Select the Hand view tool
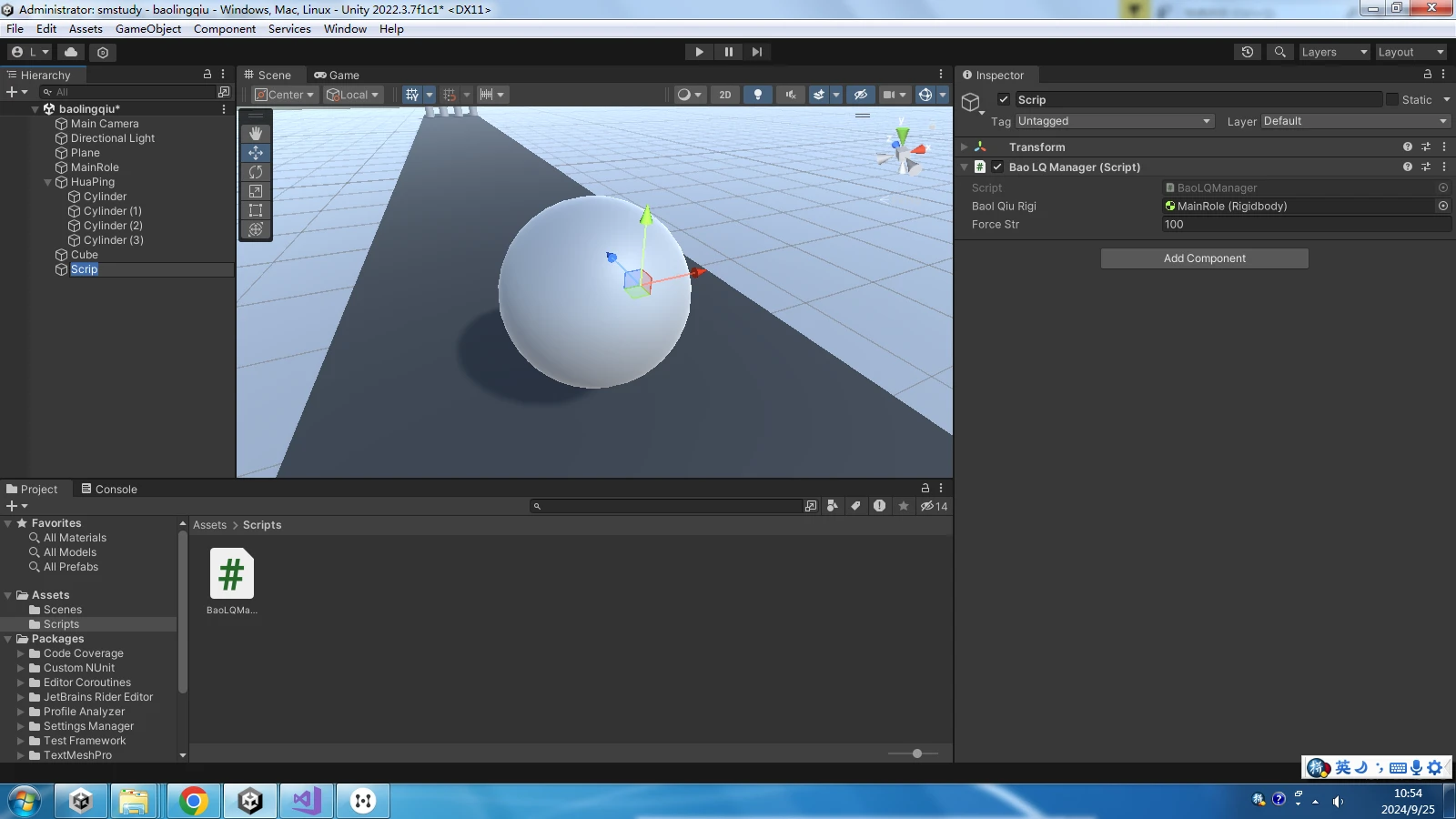This screenshot has height=819, width=1456. (x=256, y=134)
